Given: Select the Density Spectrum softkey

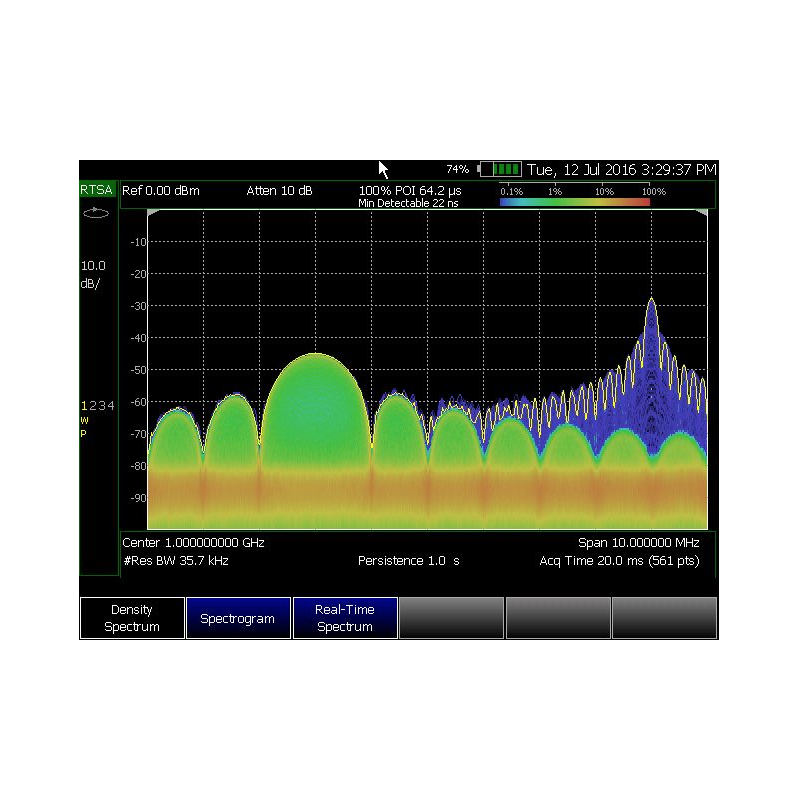Looking at the screenshot, I should point(132,618).
